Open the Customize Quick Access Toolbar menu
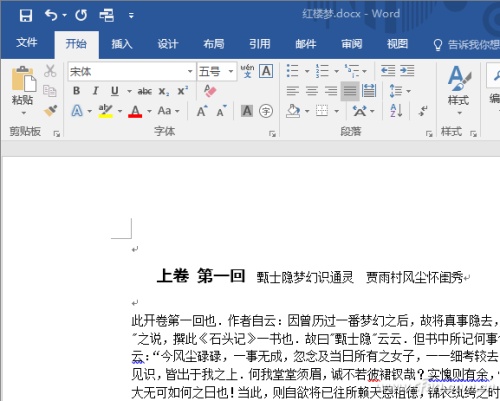Screen dimensions: 500x401 [x=131, y=15]
